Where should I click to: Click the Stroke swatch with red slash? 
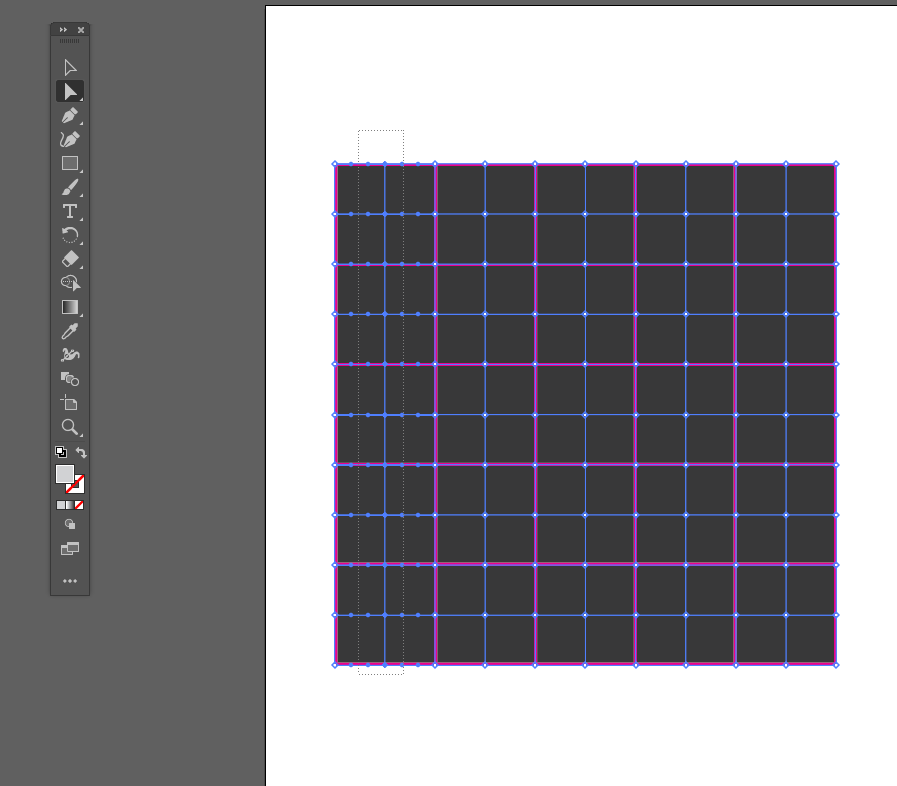[78, 486]
